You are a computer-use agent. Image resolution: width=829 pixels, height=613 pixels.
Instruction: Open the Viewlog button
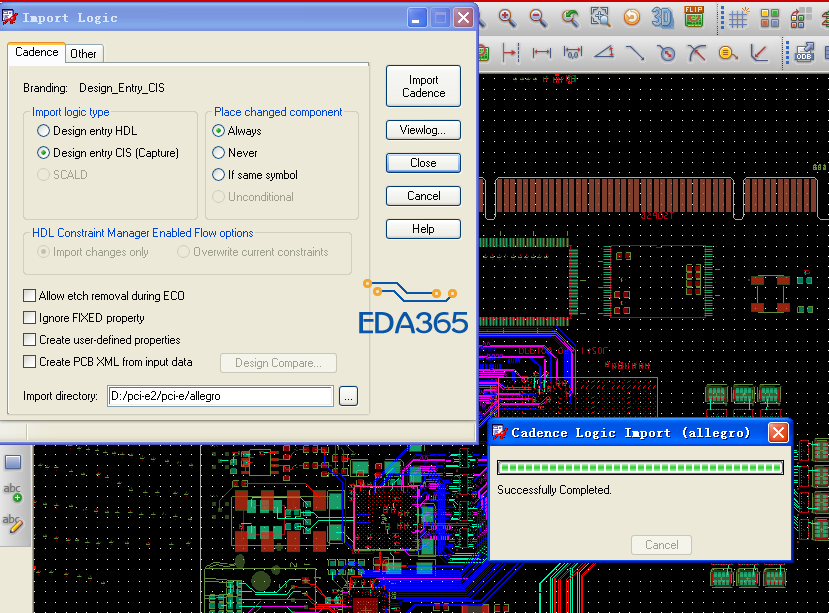[423, 130]
